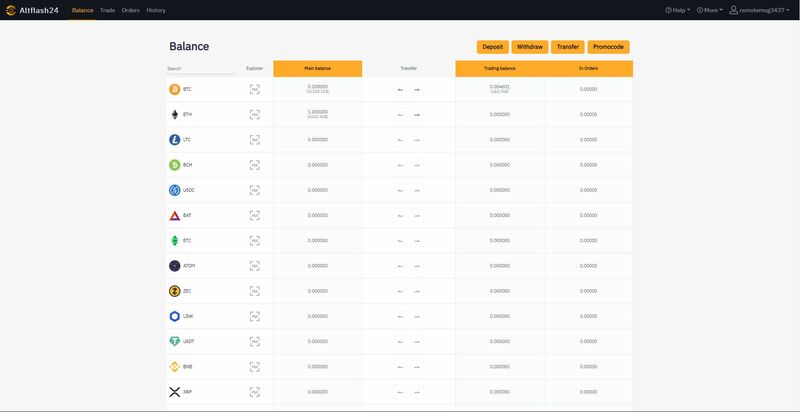Open explorer icon for USDC row
The height and width of the screenshot is (412, 800).
tap(255, 190)
